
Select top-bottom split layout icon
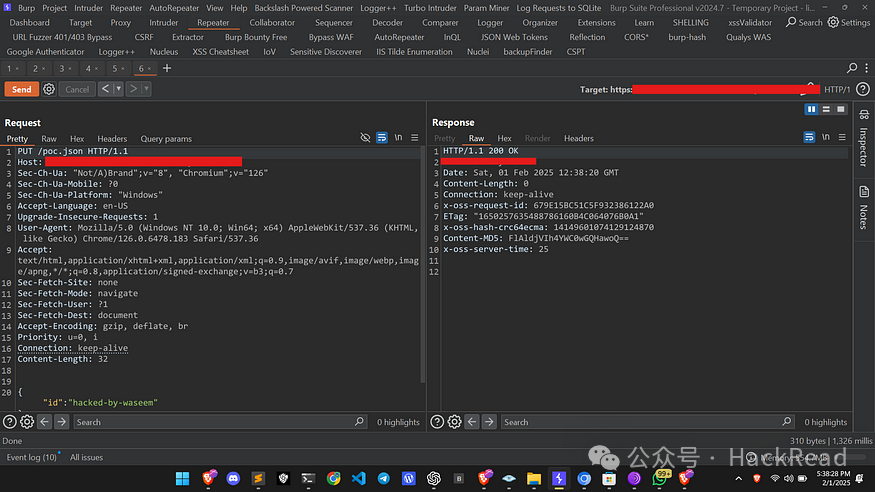coord(826,109)
